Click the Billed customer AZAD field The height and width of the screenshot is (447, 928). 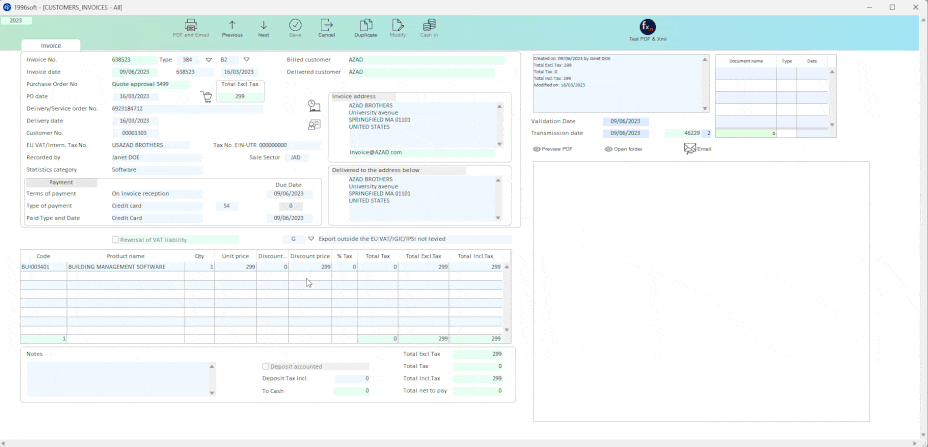point(426,60)
